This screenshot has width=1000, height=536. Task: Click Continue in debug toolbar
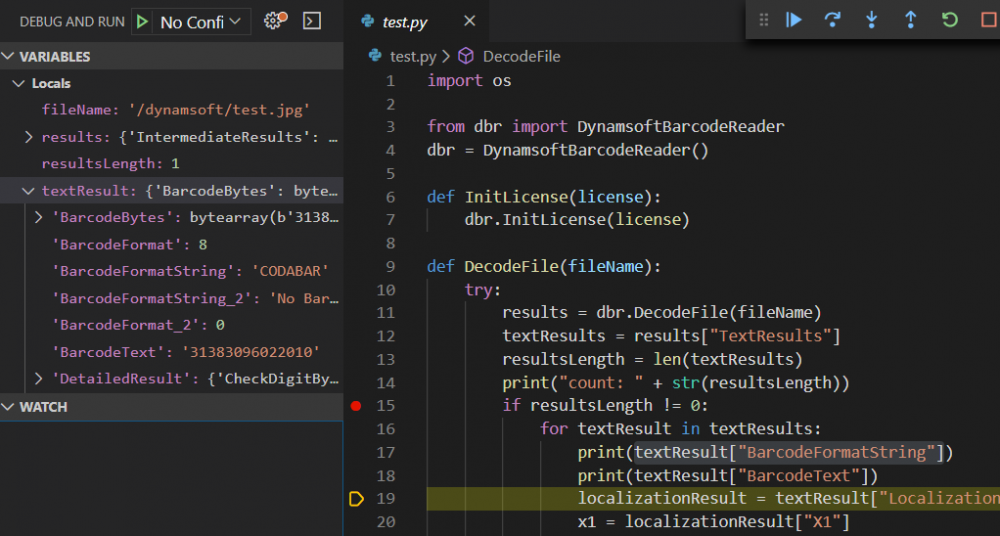794,20
